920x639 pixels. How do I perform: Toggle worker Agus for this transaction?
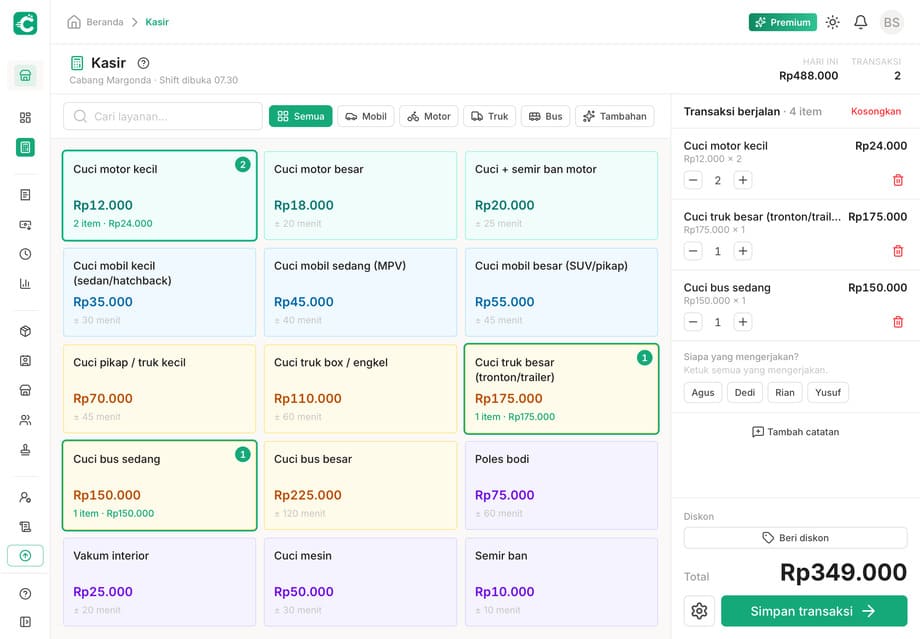[703, 393]
